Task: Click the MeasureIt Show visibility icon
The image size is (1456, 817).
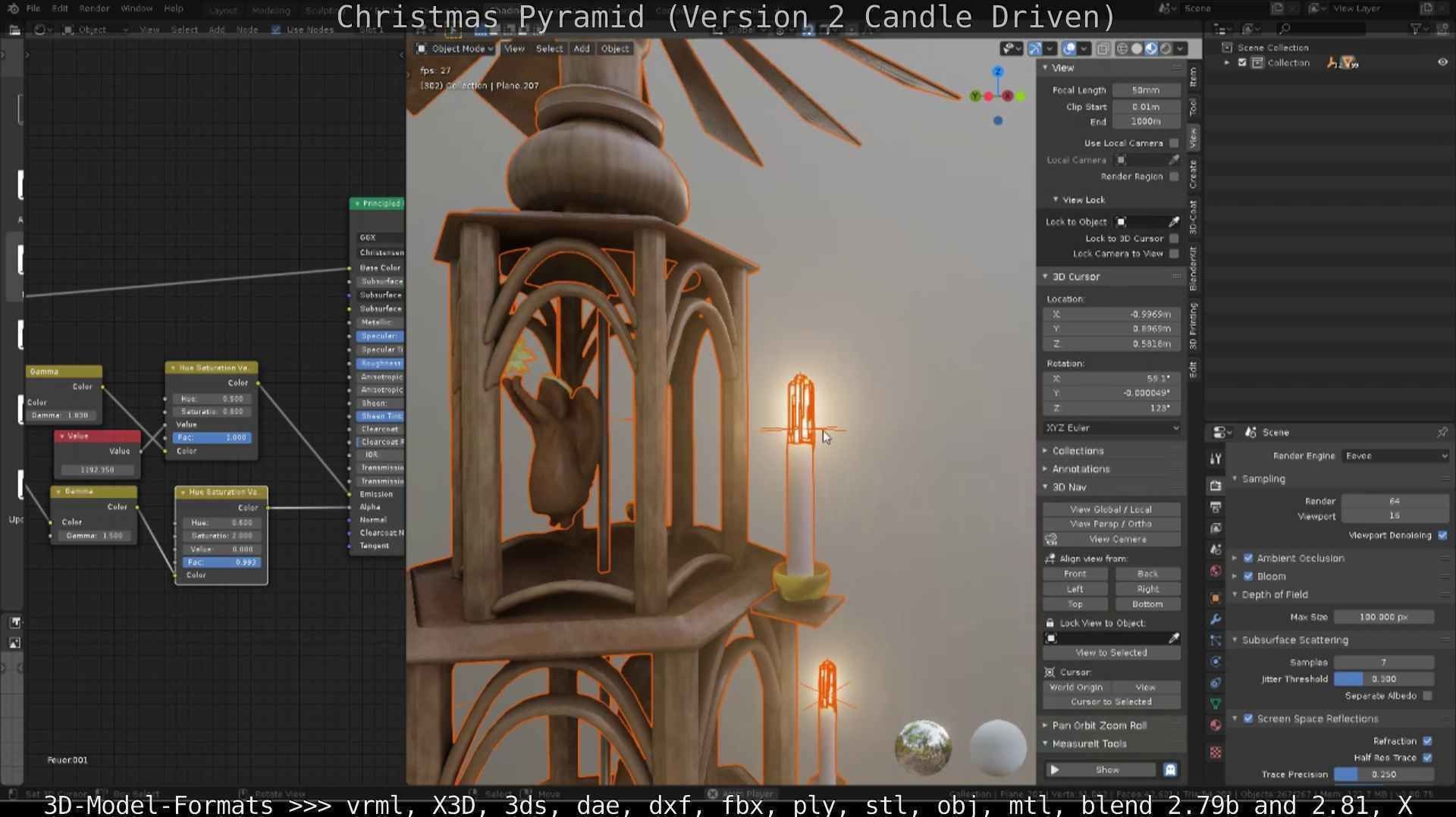Action: coord(1170,770)
